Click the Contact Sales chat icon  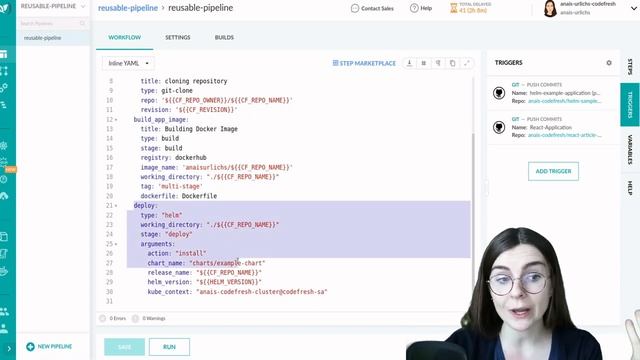[355, 8]
